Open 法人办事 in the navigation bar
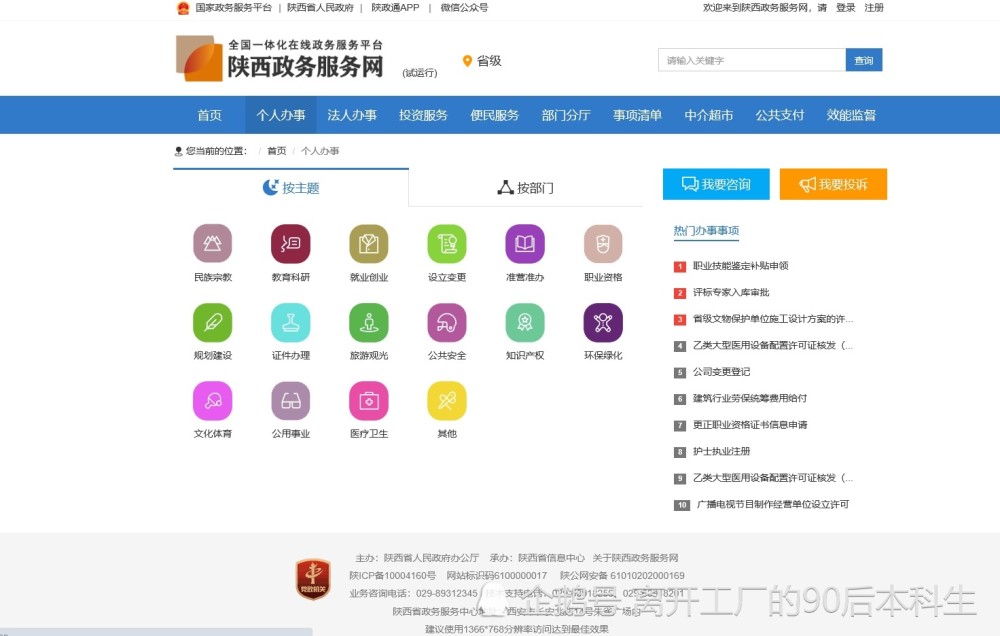Viewport: 1000px width, 636px height. [x=352, y=115]
